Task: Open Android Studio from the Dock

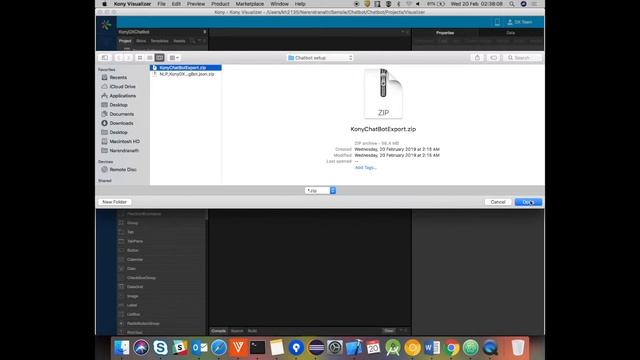Action: pyautogui.click(x=393, y=348)
